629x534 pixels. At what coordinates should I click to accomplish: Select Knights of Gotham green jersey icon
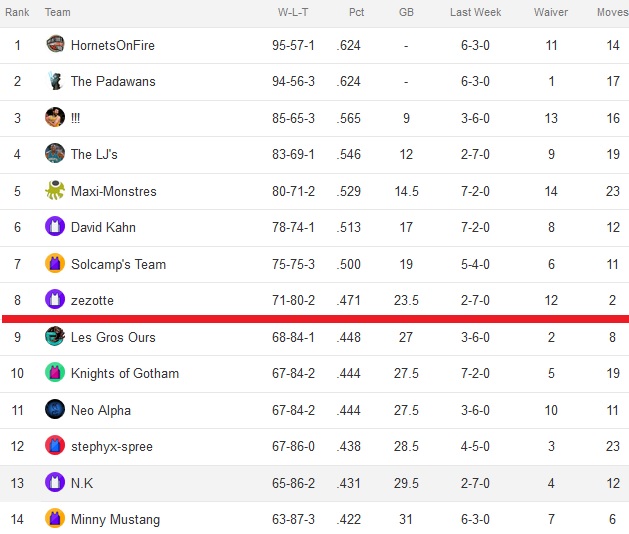[x=55, y=372]
